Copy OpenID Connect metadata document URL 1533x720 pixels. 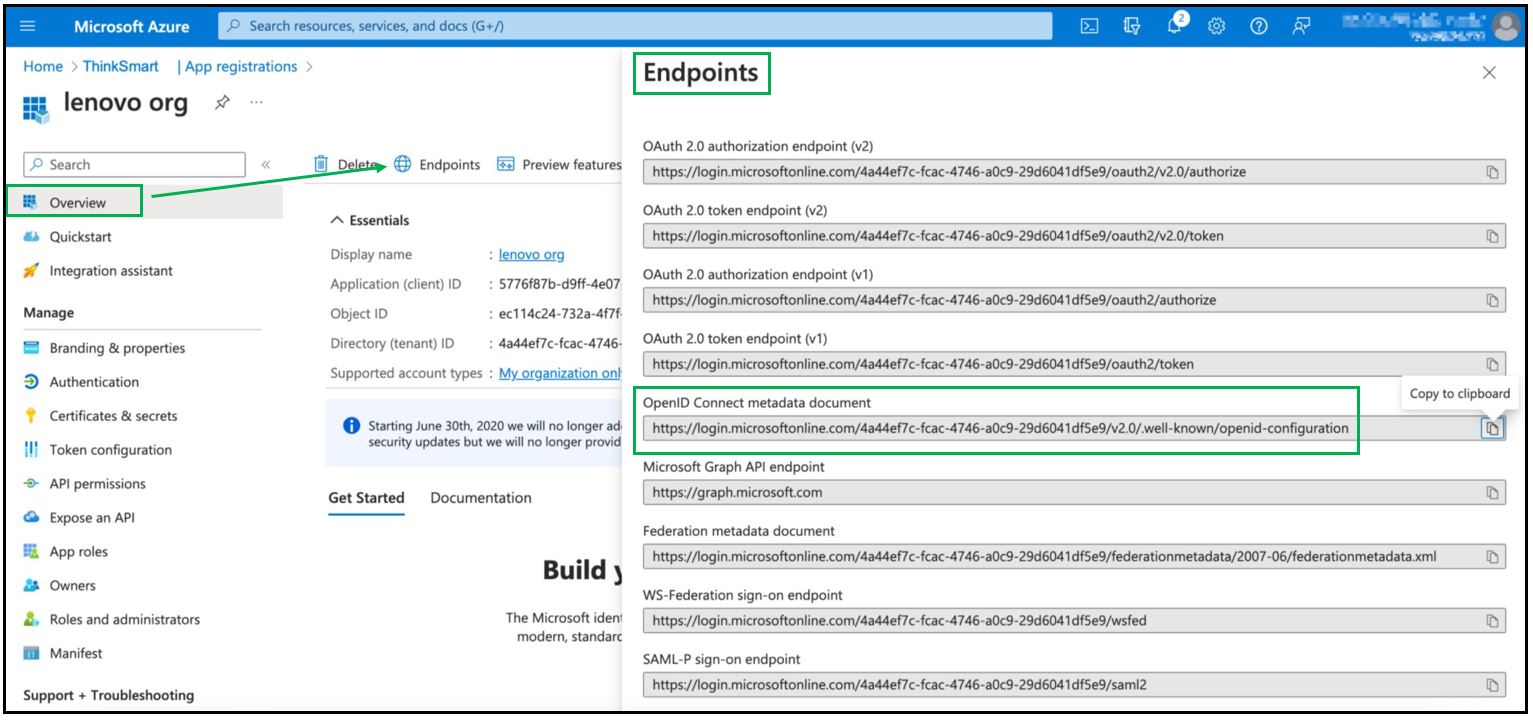coord(1491,428)
